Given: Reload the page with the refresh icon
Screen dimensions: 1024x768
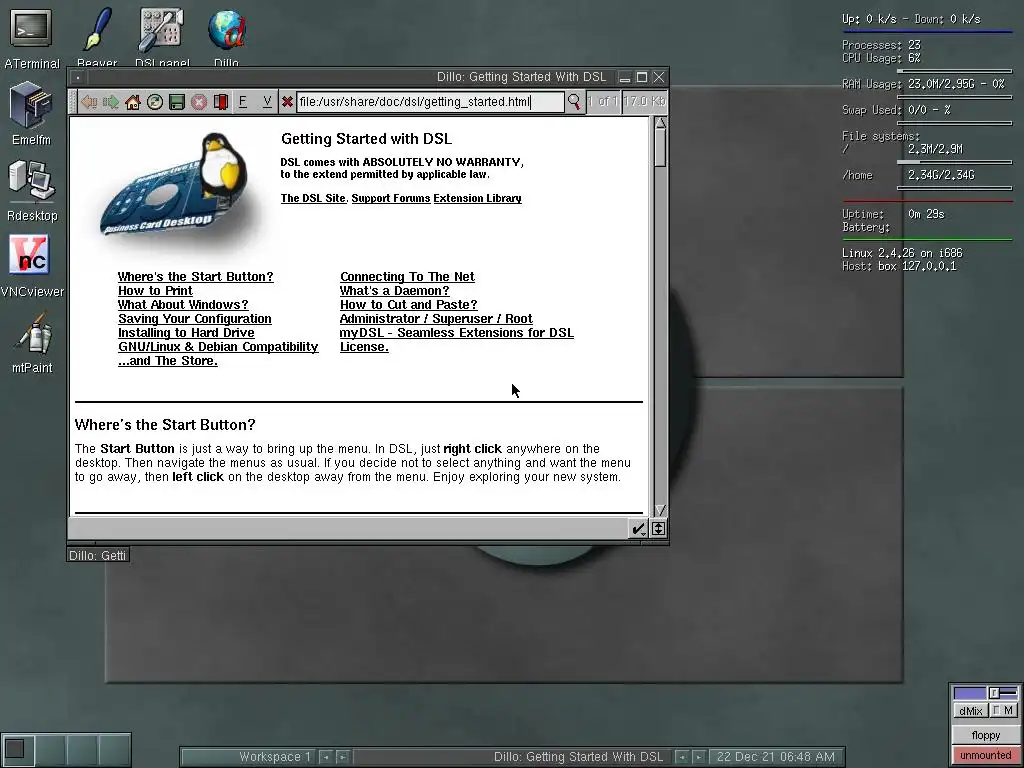Looking at the screenshot, I should pyautogui.click(x=155, y=102).
